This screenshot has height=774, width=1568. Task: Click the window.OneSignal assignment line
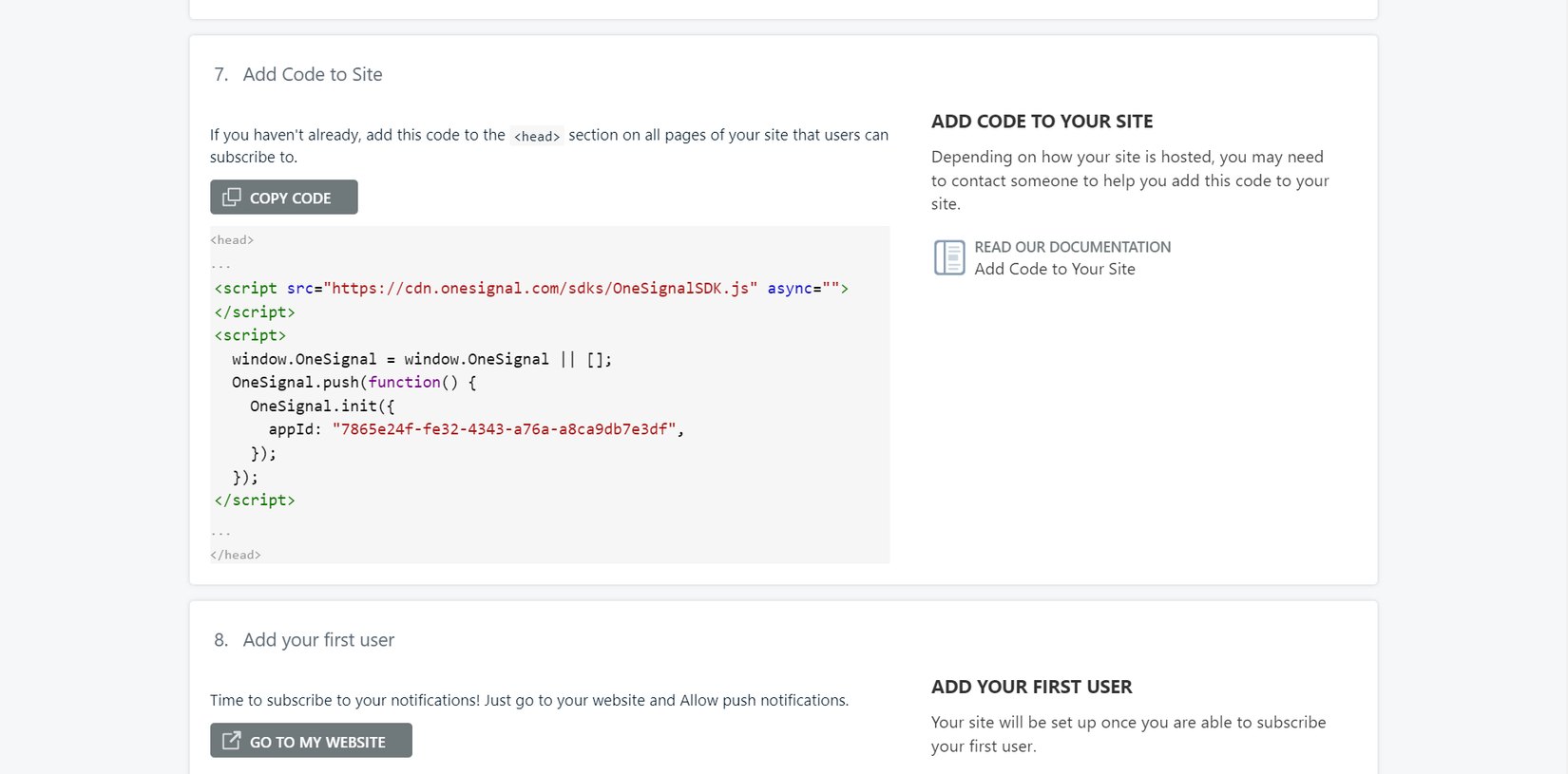[421, 359]
